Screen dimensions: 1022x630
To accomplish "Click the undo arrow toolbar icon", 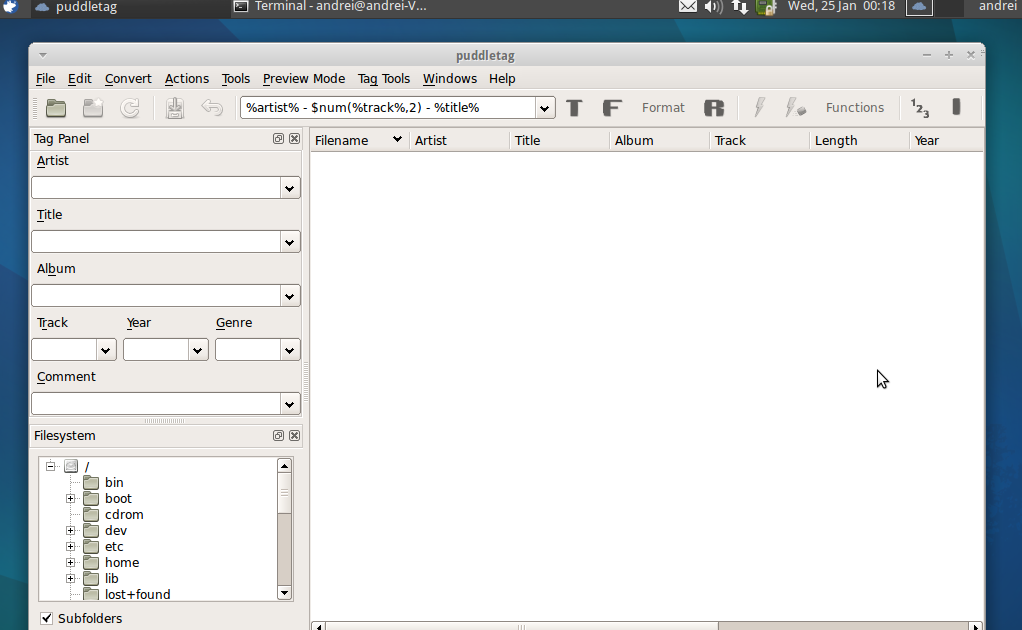I will click(x=212, y=107).
